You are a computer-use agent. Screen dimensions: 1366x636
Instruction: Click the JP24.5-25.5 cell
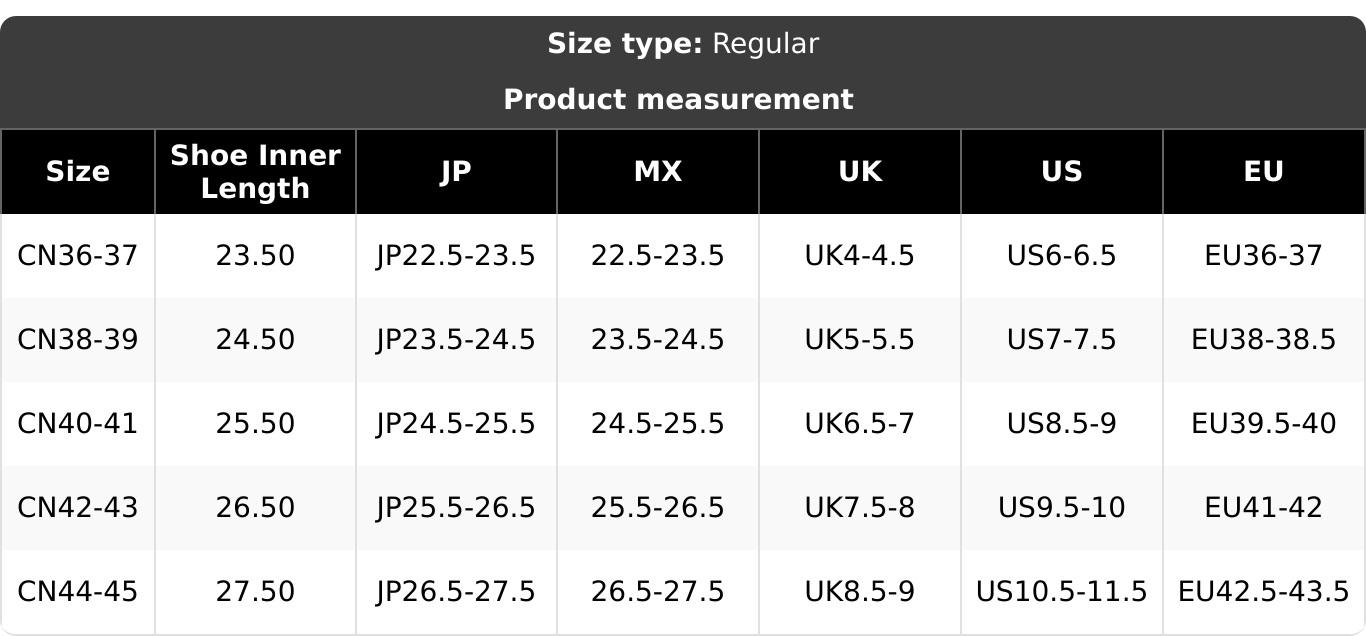[456, 424]
